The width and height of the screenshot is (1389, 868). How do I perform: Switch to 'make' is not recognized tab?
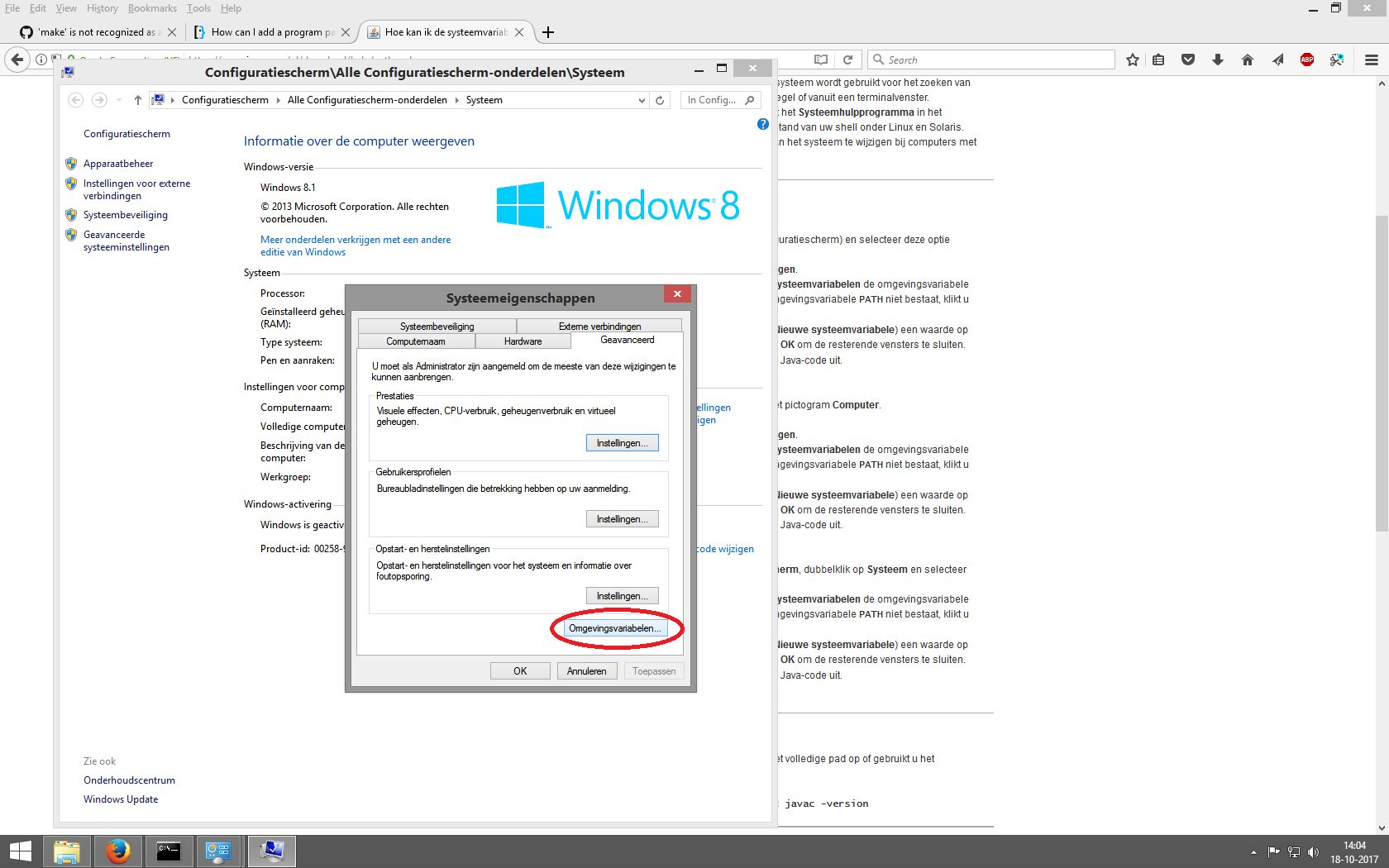coord(98,32)
